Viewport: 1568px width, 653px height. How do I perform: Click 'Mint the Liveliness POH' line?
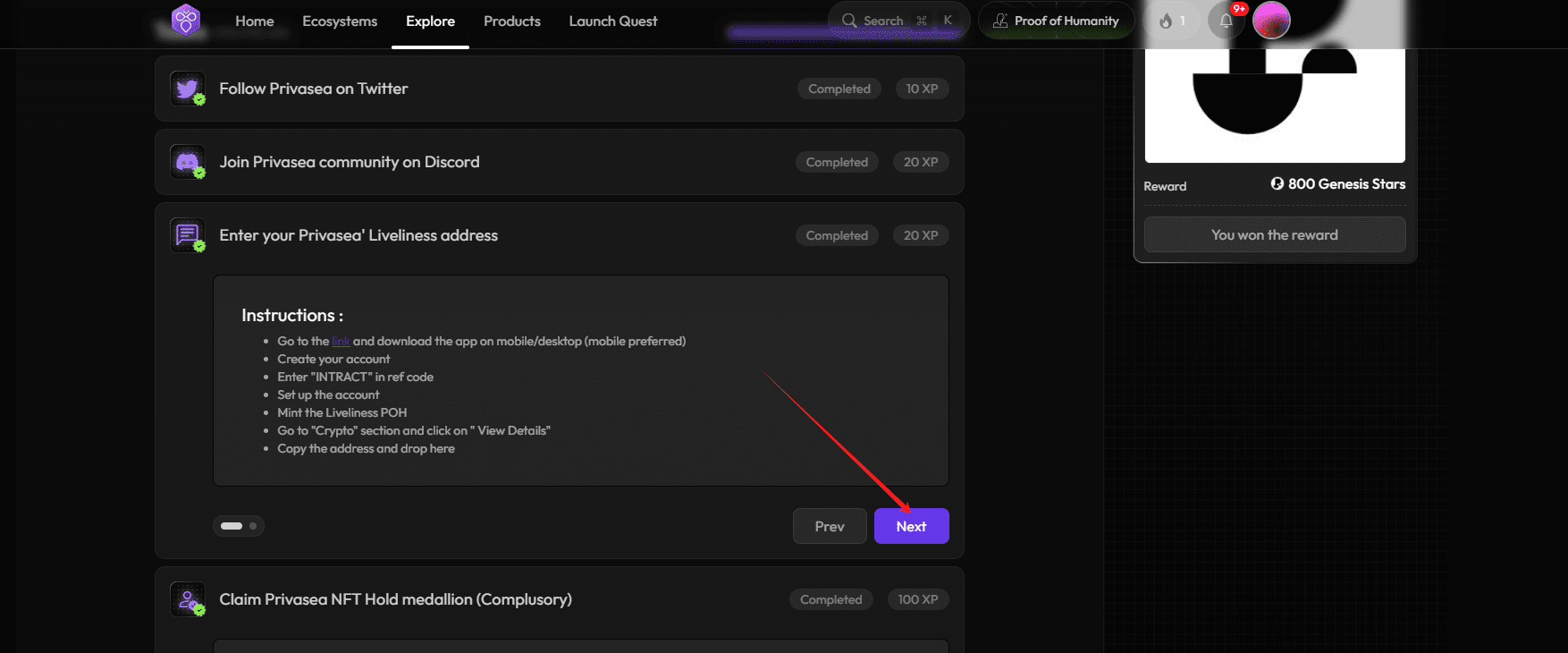(x=341, y=412)
